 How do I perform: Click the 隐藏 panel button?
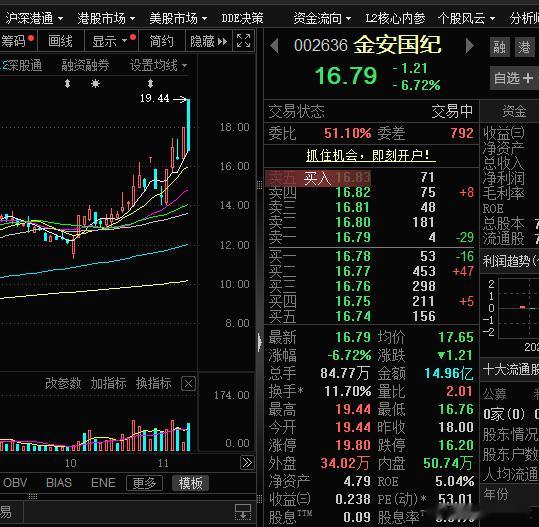[208, 41]
